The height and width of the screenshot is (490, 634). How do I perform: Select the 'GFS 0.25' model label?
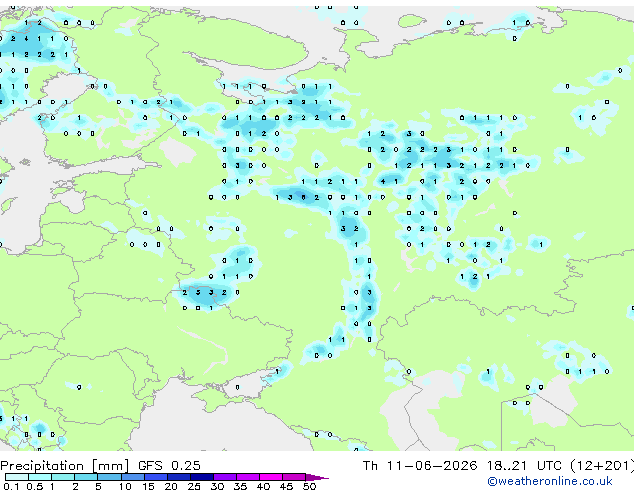click(169, 466)
